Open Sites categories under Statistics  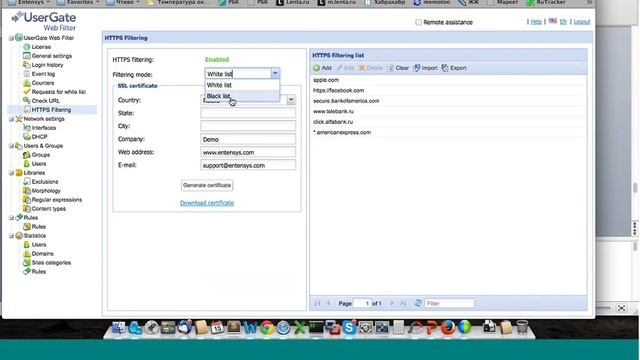[51, 262]
